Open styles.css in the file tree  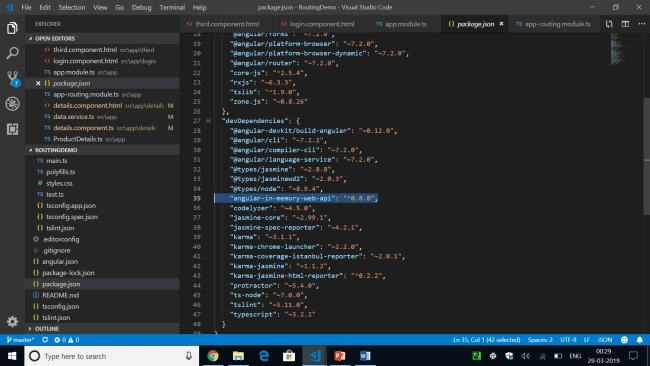103,183
